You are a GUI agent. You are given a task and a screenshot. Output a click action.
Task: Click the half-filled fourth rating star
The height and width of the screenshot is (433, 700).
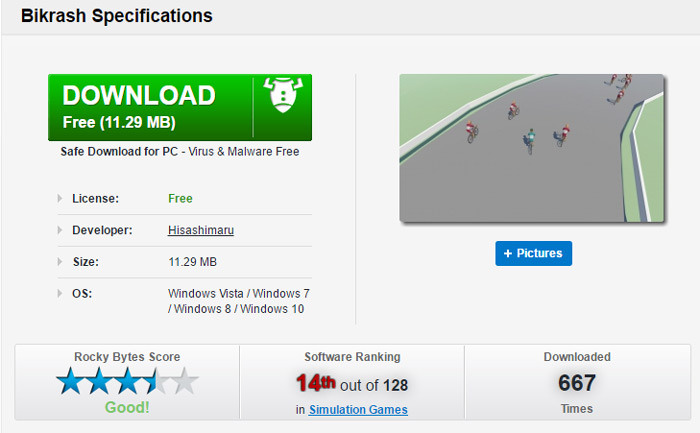156,381
